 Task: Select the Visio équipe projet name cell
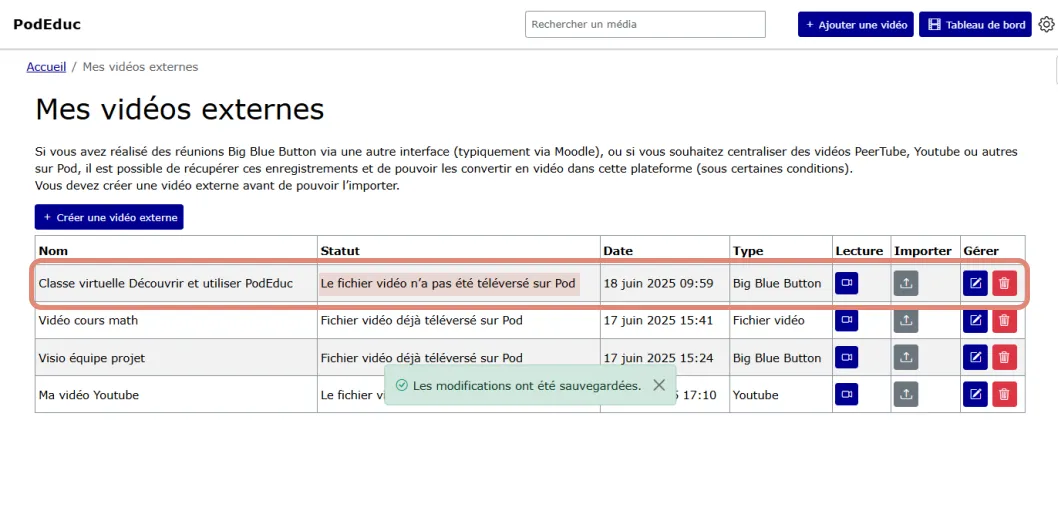176,357
